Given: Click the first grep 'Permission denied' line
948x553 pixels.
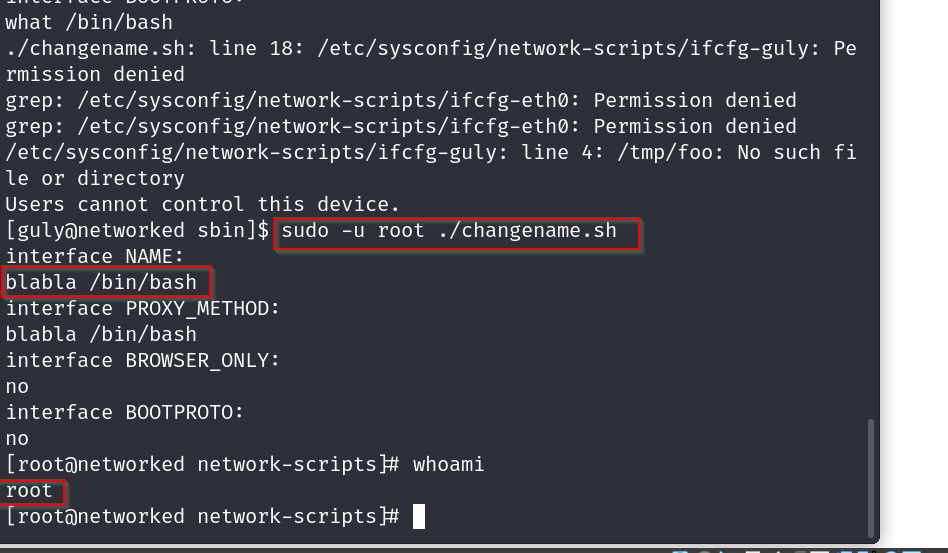Looking at the screenshot, I should [x=400, y=100].
